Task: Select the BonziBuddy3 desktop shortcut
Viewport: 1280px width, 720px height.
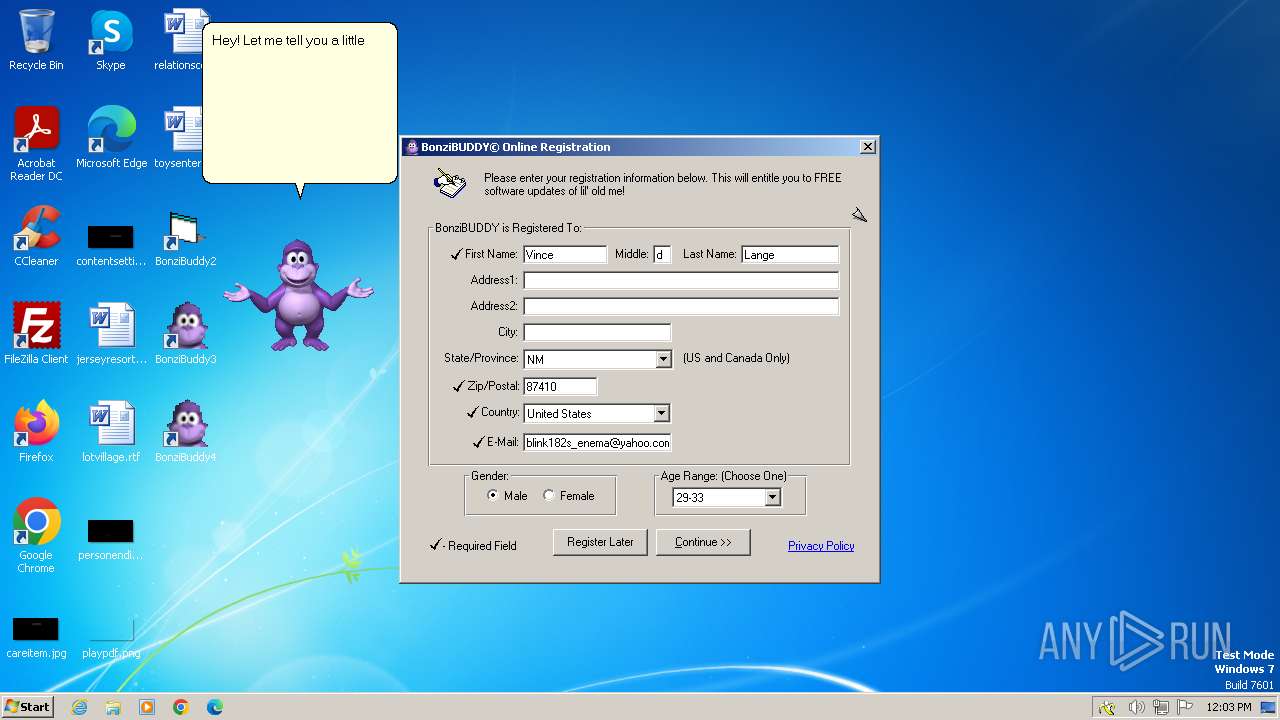Action: (186, 334)
